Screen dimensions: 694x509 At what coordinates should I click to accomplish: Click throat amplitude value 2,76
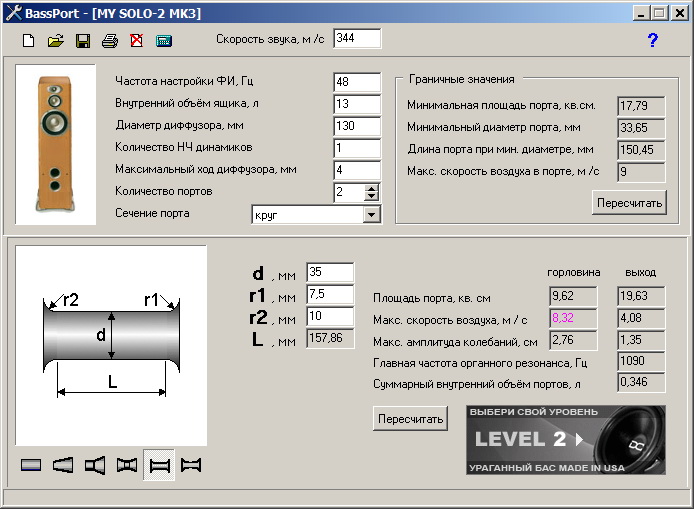pyautogui.click(x=573, y=340)
